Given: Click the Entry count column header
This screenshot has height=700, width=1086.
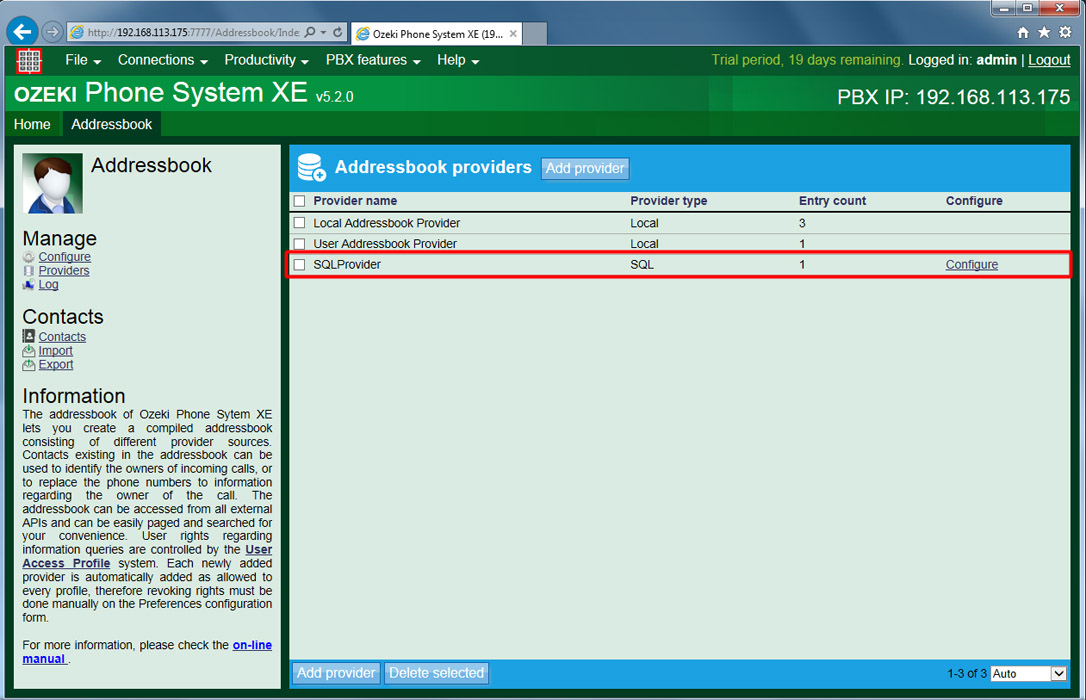Looking at the screenshot, I should tap(833, 201).
